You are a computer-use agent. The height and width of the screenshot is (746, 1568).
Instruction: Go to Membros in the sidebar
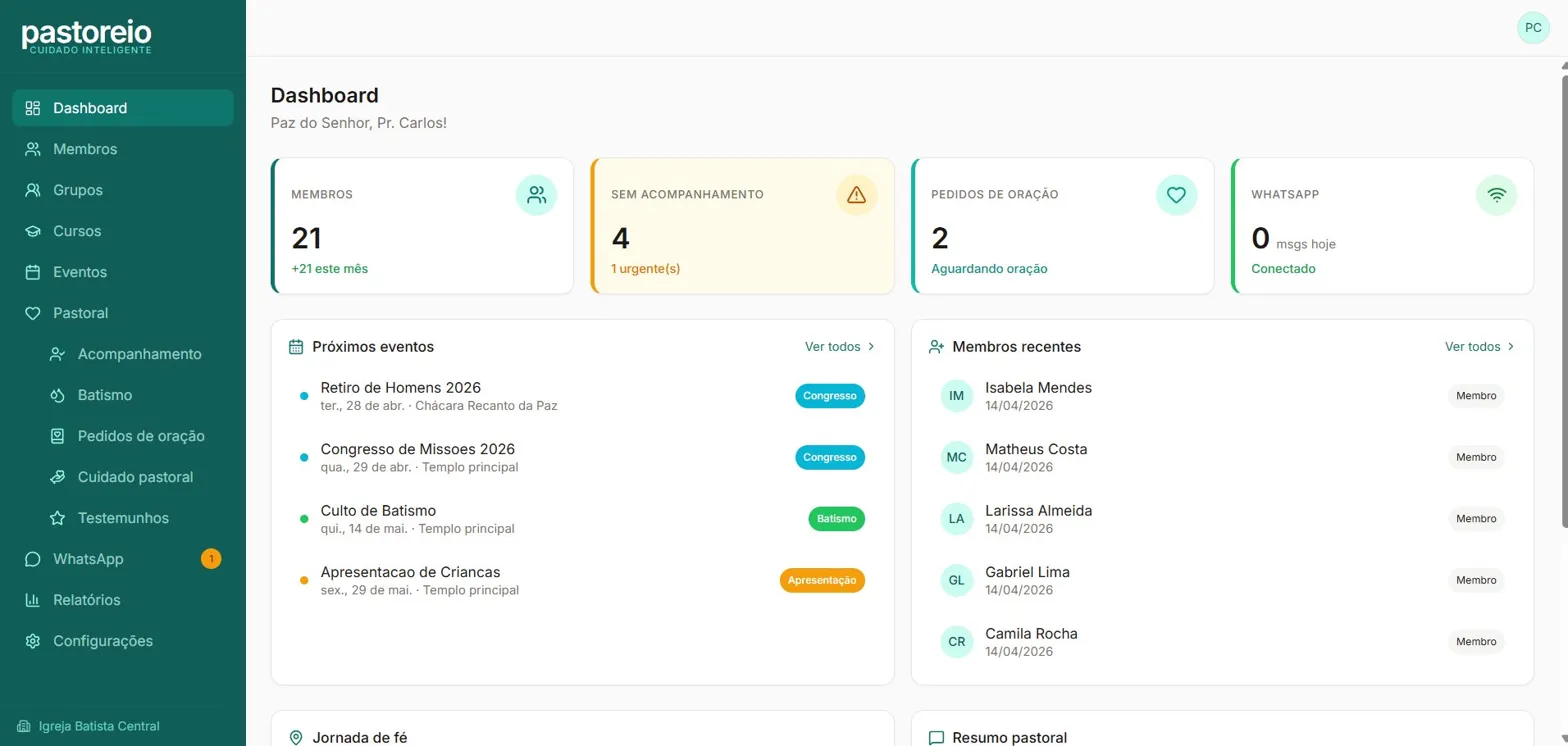[123, 149]
